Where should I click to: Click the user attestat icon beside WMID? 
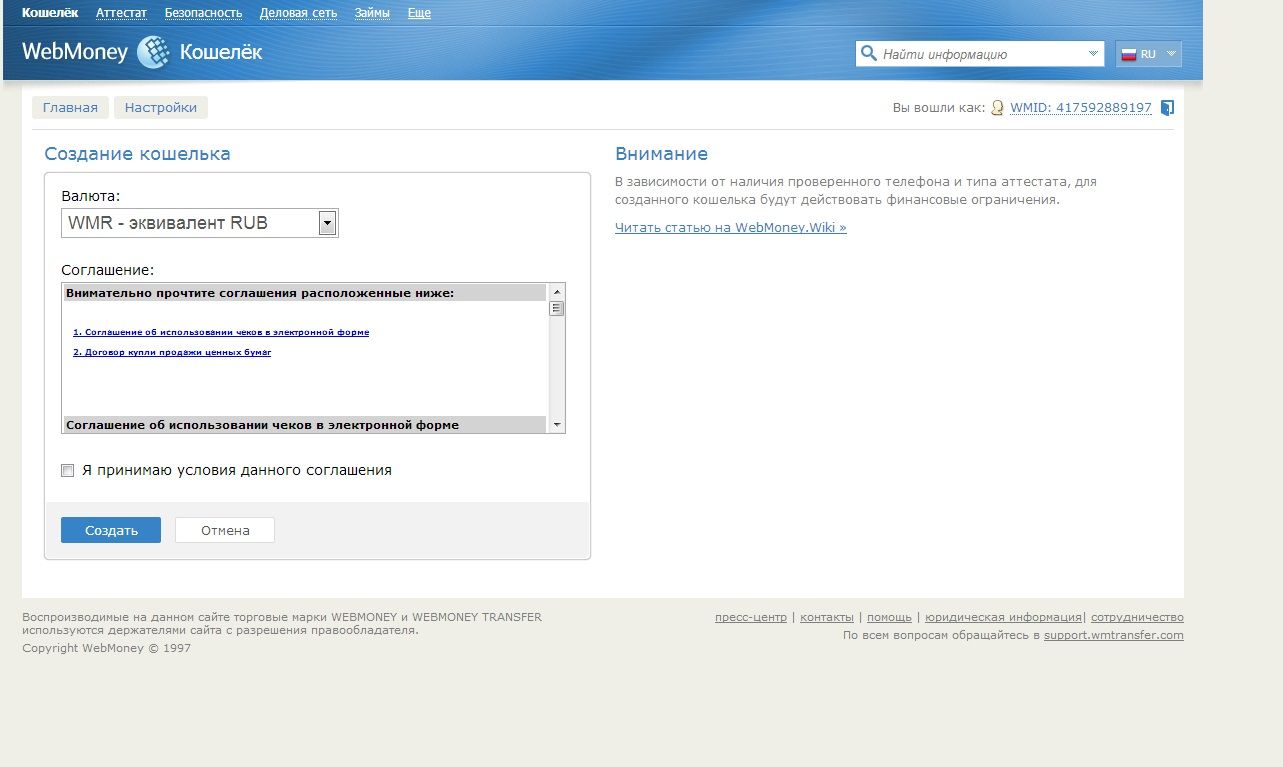(x=997, y=108)
